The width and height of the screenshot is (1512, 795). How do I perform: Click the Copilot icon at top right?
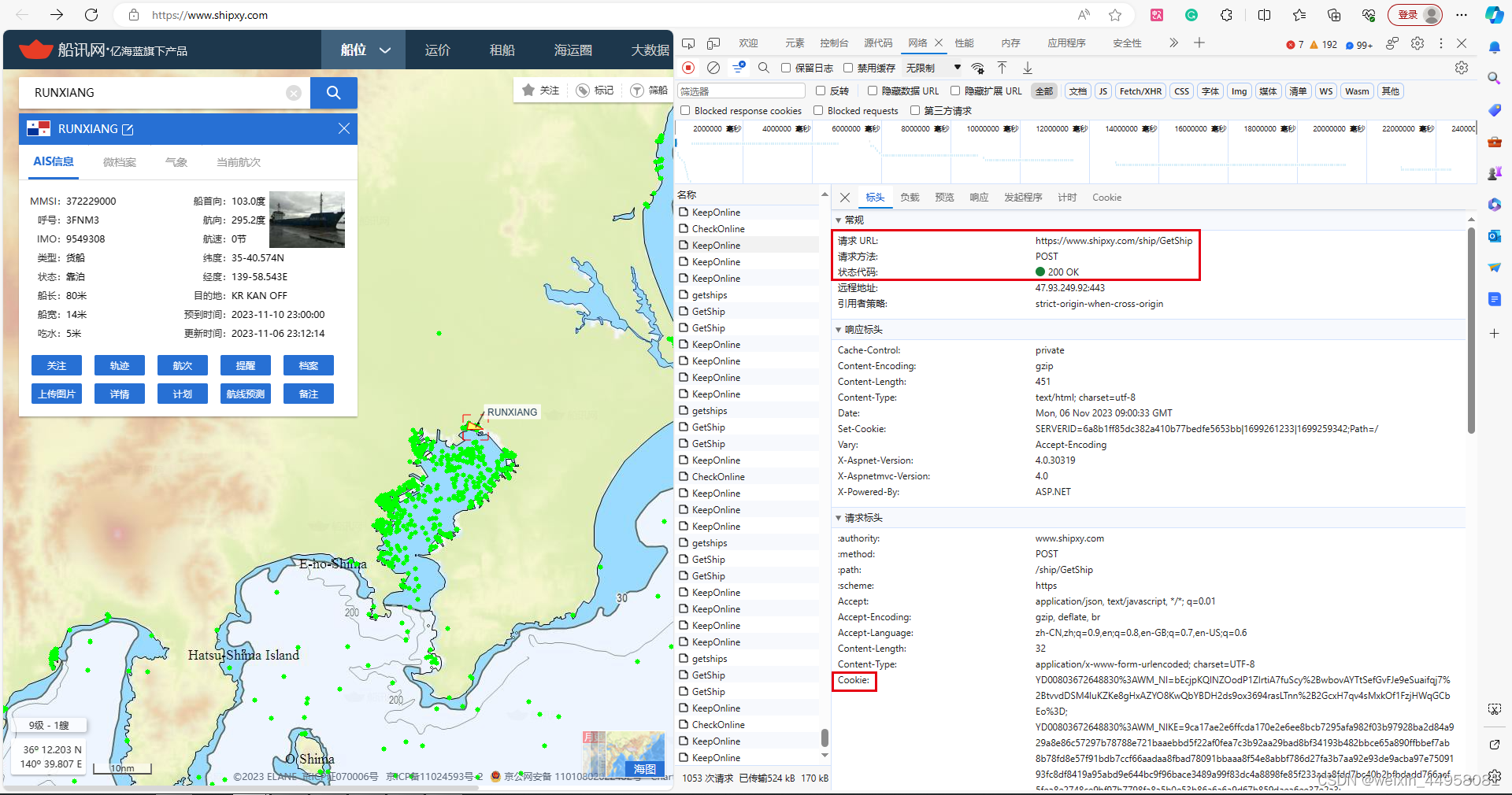(1494, 15)
